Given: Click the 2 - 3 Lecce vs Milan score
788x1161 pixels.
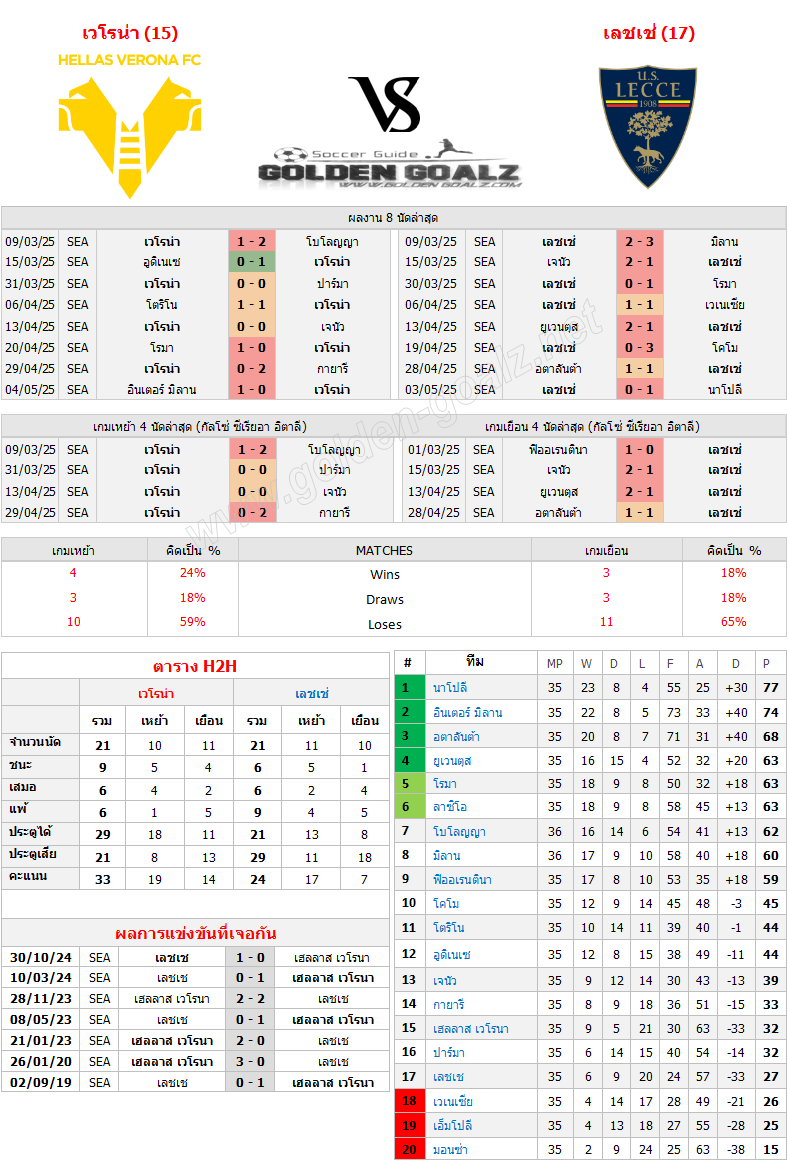Looking at the screenshot, I should point(640,241).
